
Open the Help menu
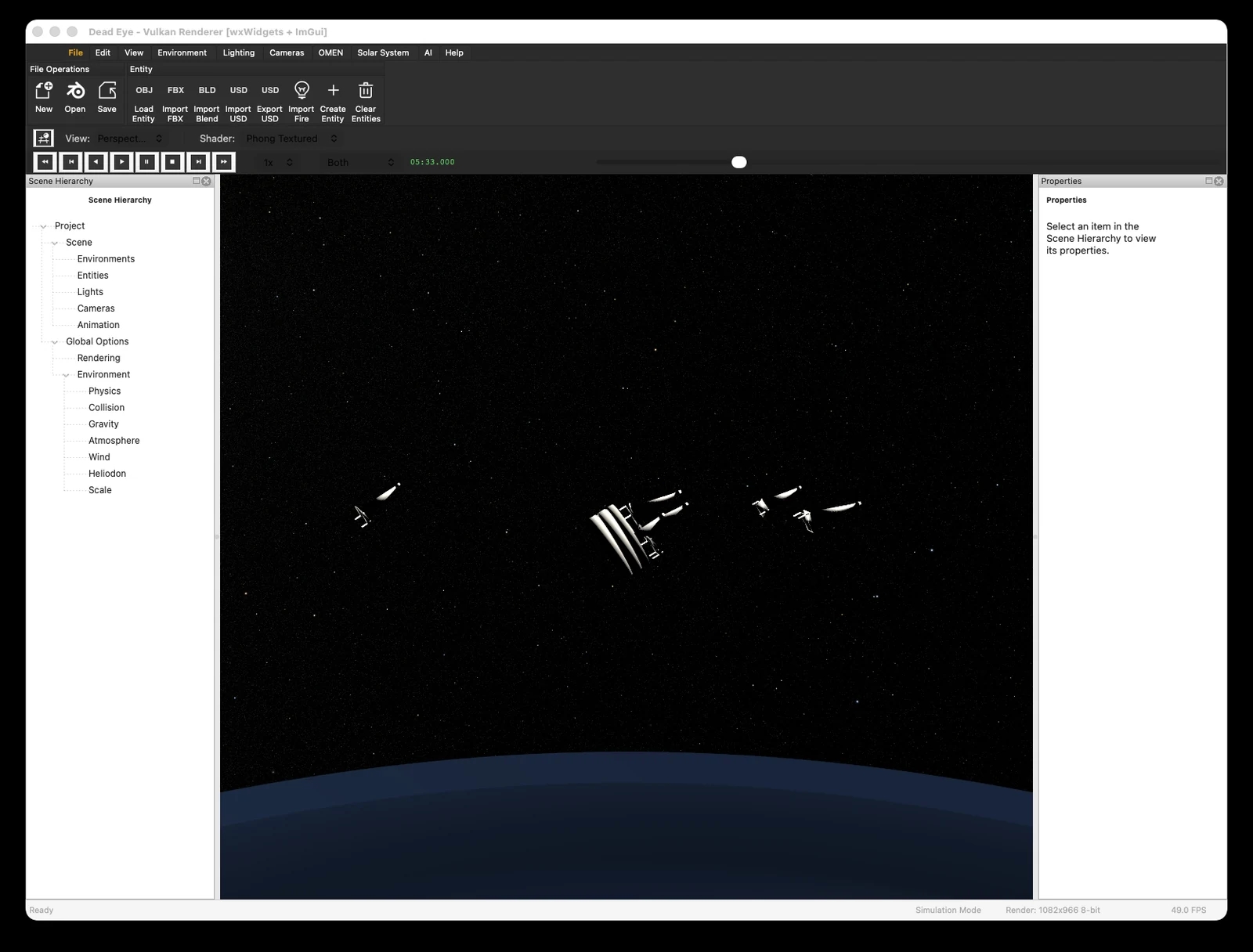coord(454,52)
